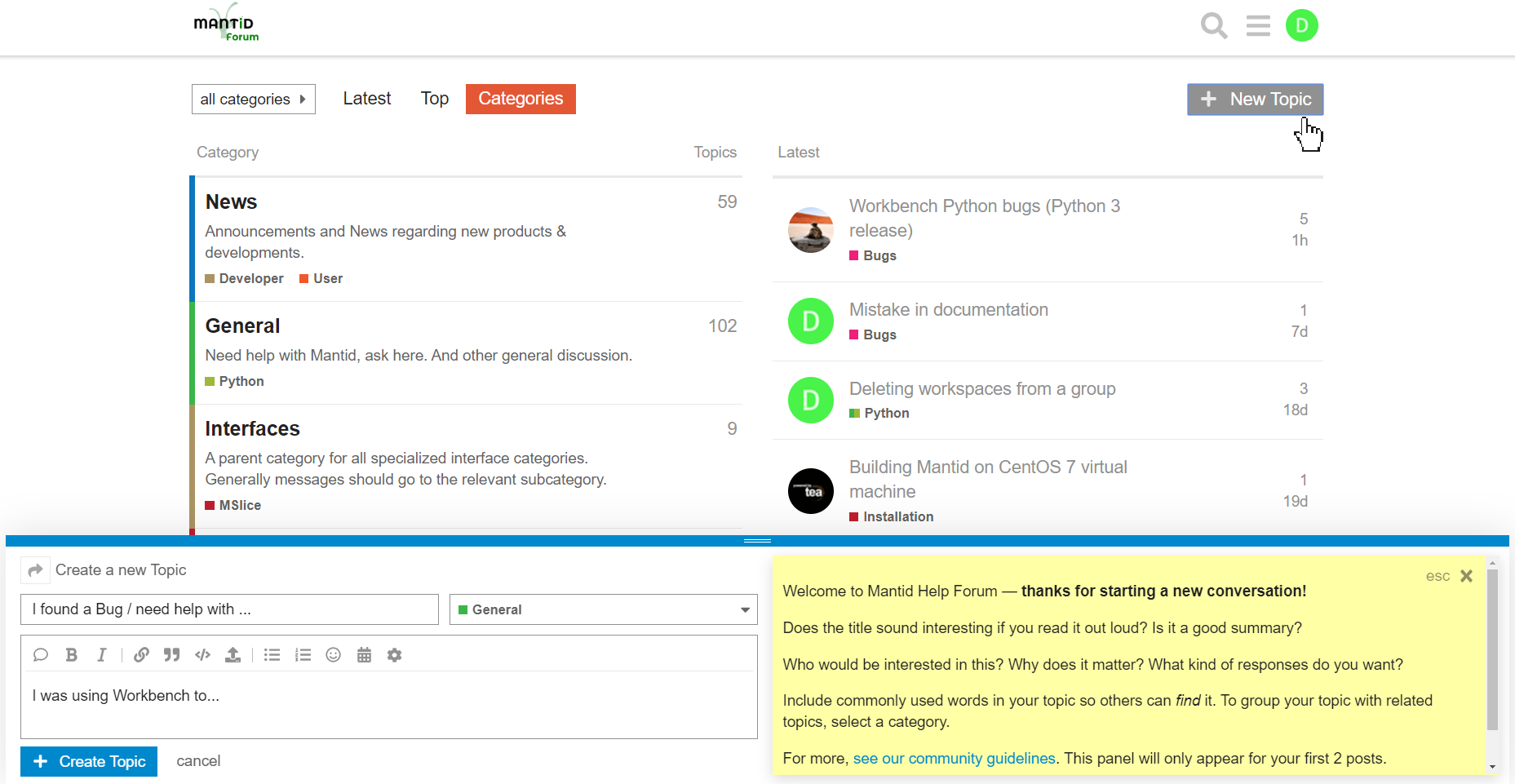Expand the all categories filter
1515x784 pixels.
click(253, 99)
